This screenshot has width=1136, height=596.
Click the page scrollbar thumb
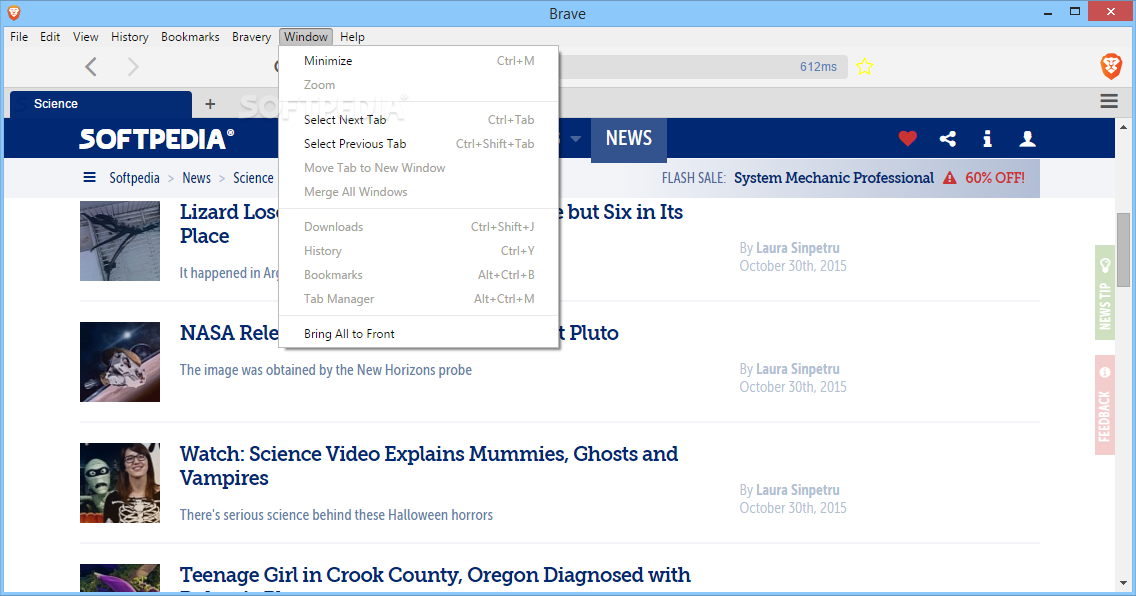click(1123, 250)
